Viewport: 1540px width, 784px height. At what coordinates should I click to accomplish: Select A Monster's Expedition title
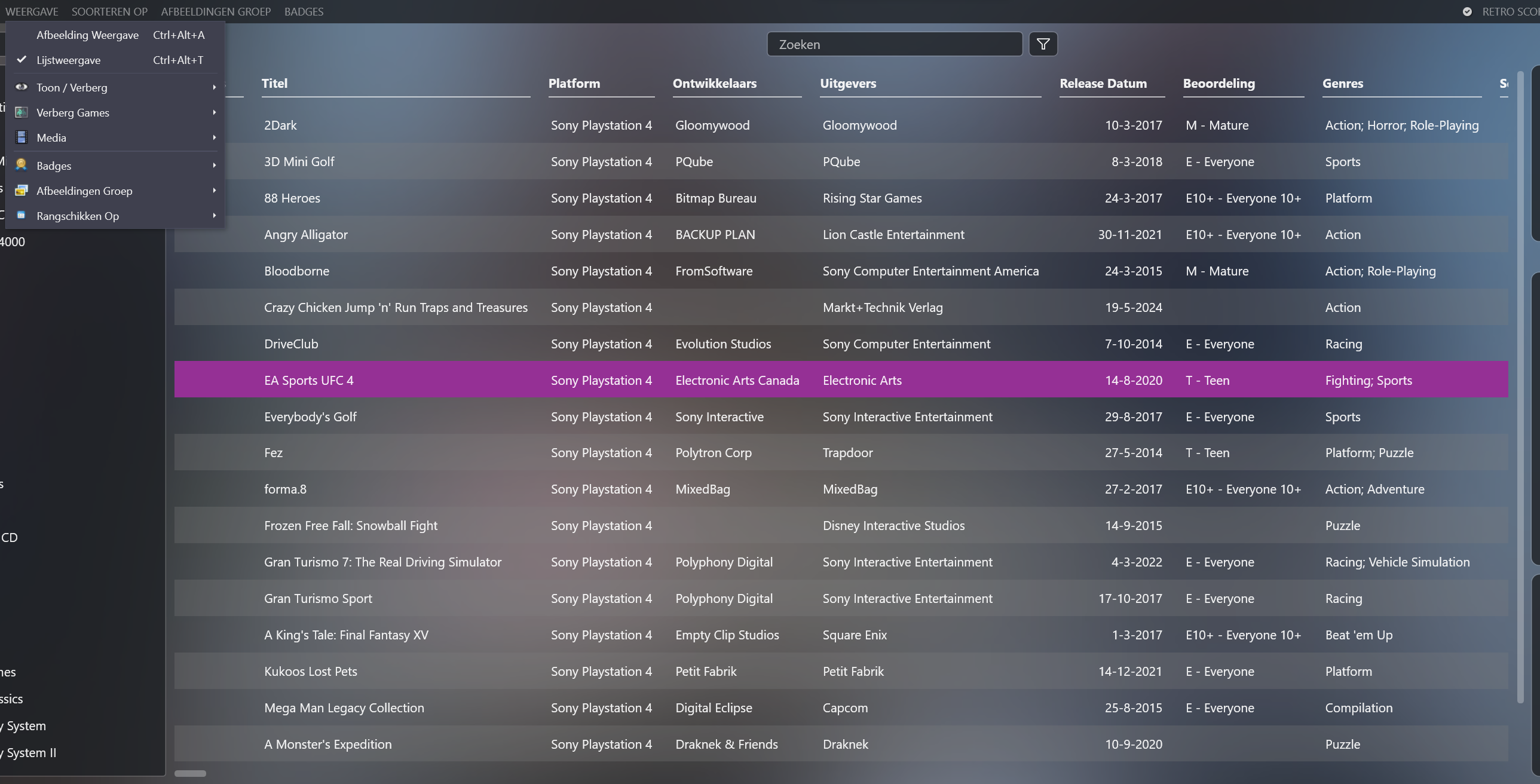point(327,745)
